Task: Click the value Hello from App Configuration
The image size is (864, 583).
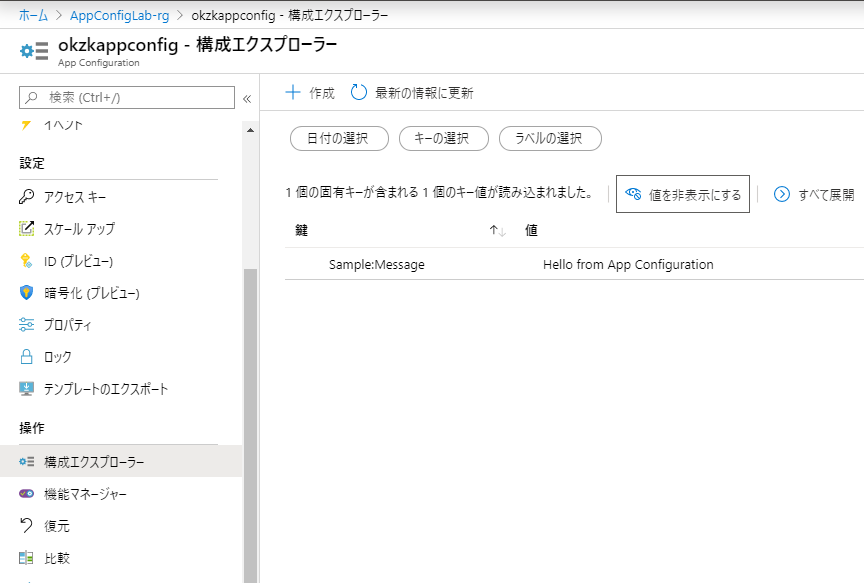Action: click(628, 264)
